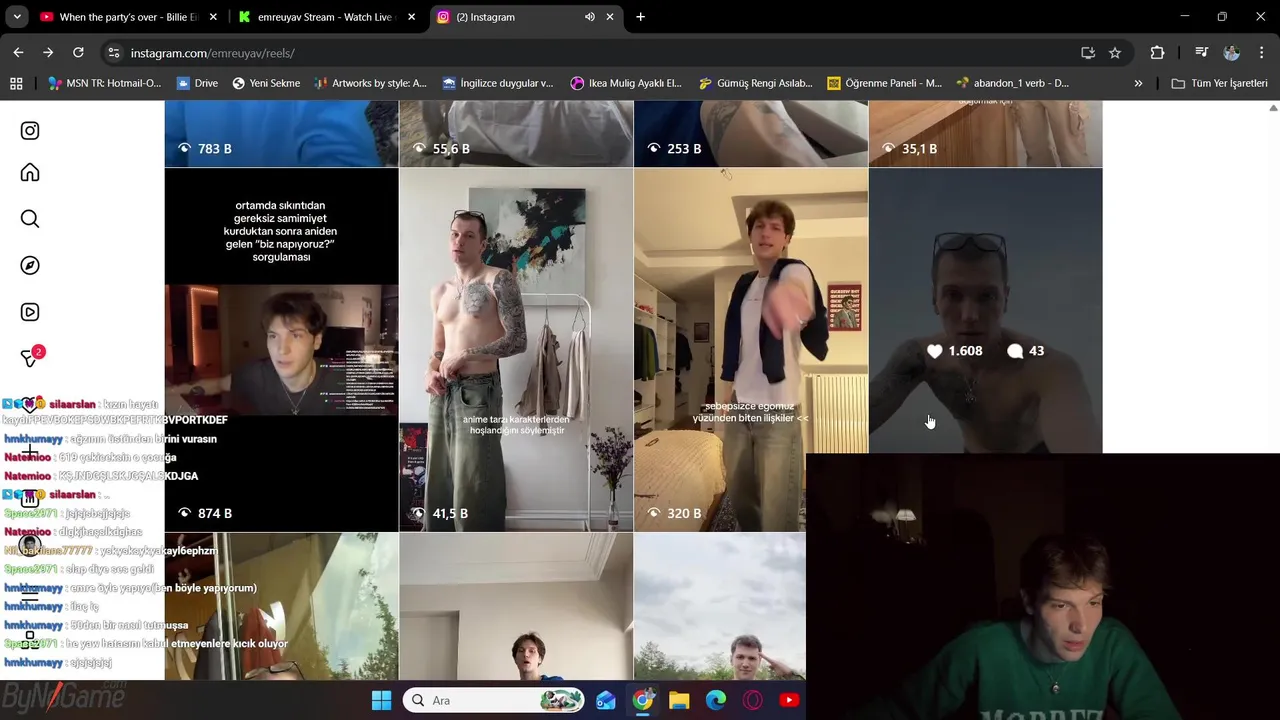Open the top reel with 35,1 B views
This screenshot has height=720, width=1280.
coord(985,133)
